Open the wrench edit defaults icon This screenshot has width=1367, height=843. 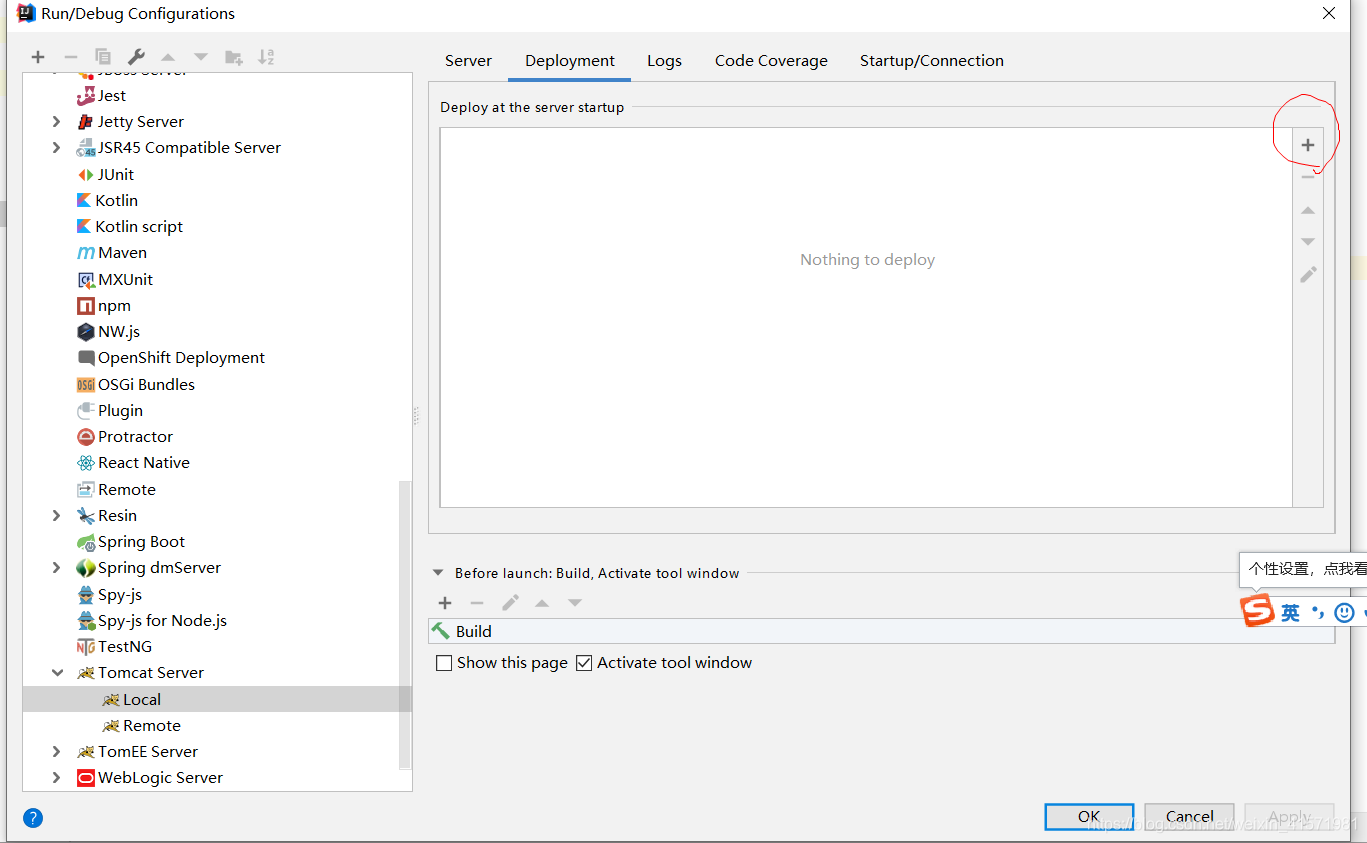[136, 57]
